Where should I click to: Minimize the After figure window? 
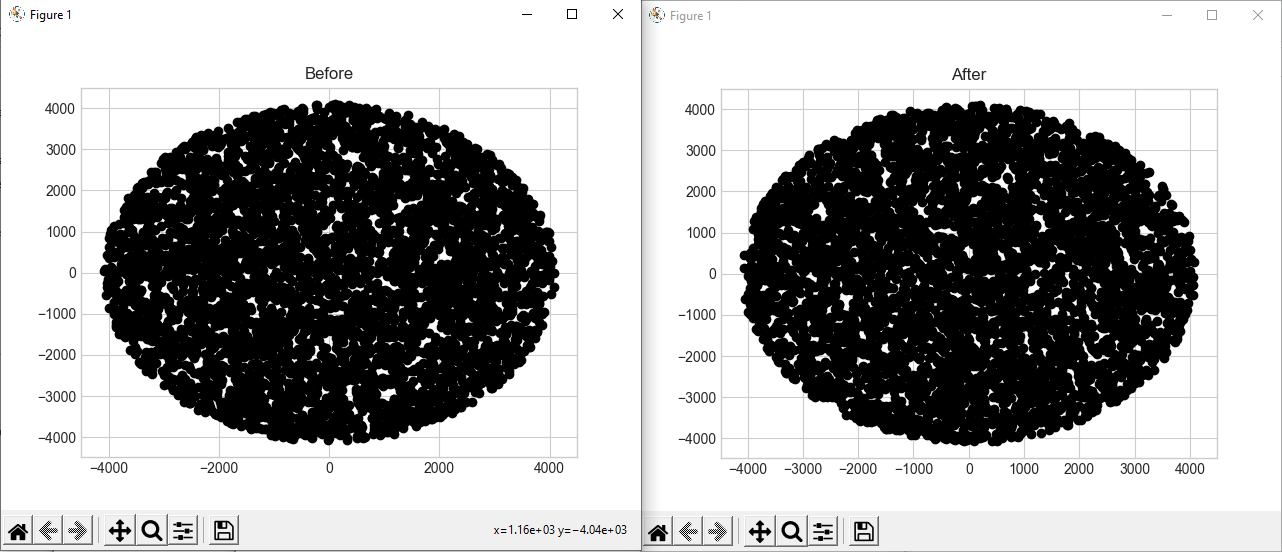(x=1167, y=15)
